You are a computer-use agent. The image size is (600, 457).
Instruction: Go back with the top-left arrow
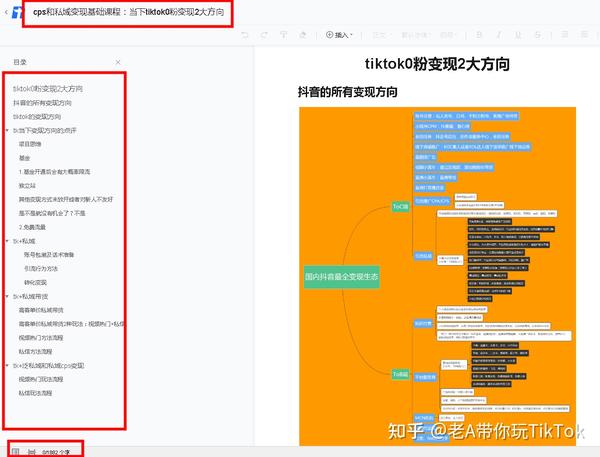click(6, 12)
